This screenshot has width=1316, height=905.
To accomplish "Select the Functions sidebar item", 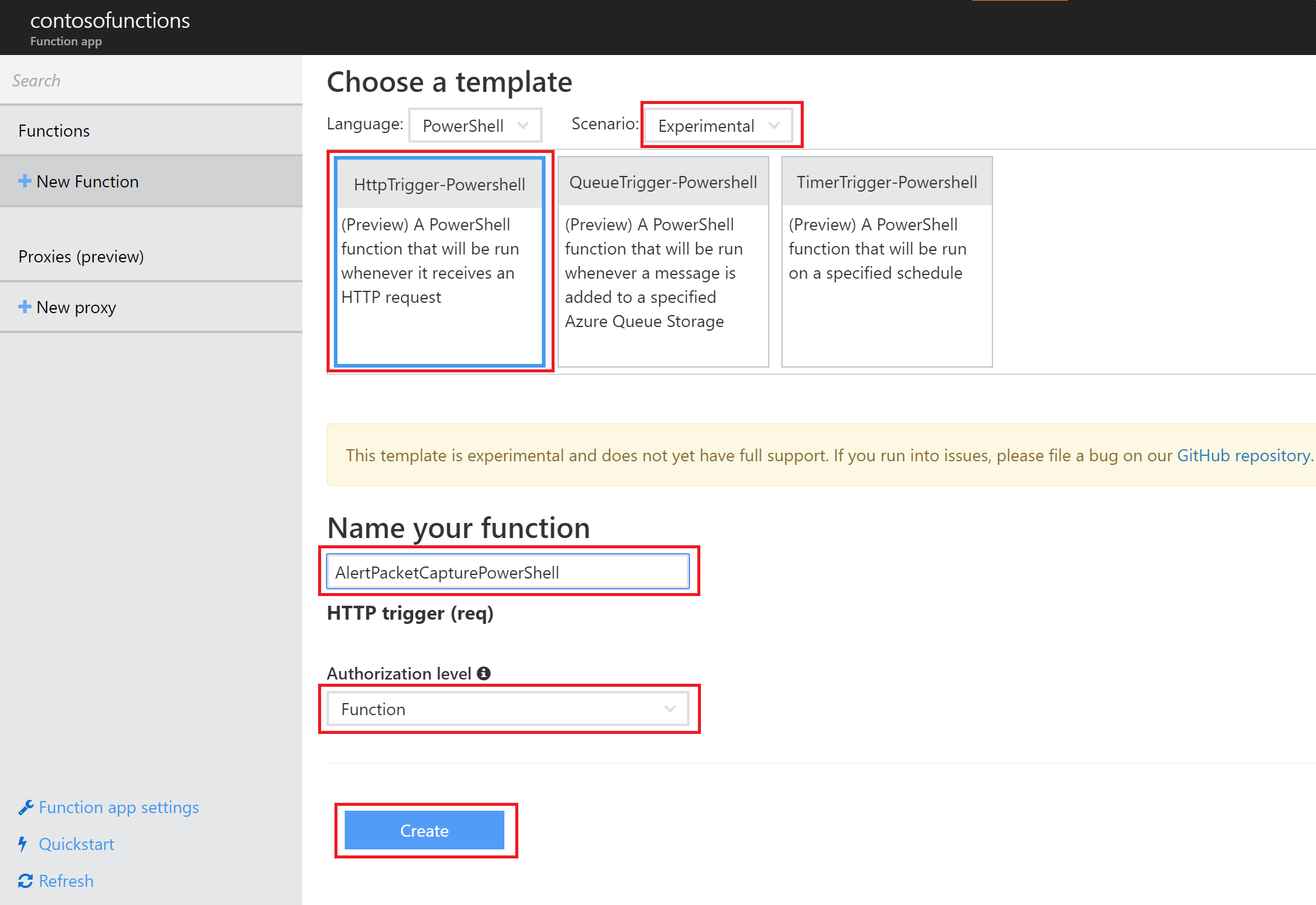I will (54, 131).
